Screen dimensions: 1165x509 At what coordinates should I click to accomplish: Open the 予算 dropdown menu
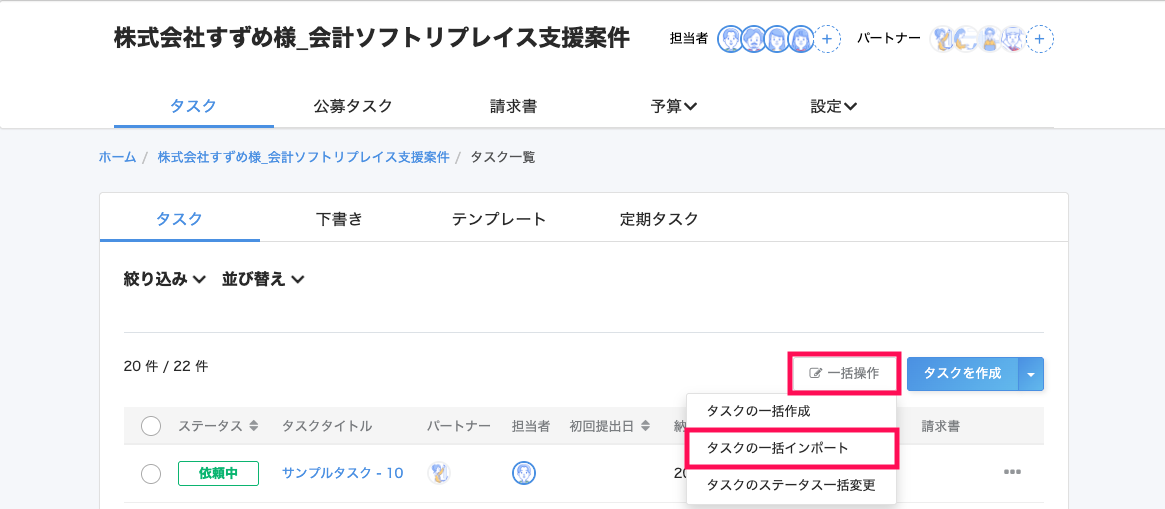pyautogui.click(x=673, y=106)
